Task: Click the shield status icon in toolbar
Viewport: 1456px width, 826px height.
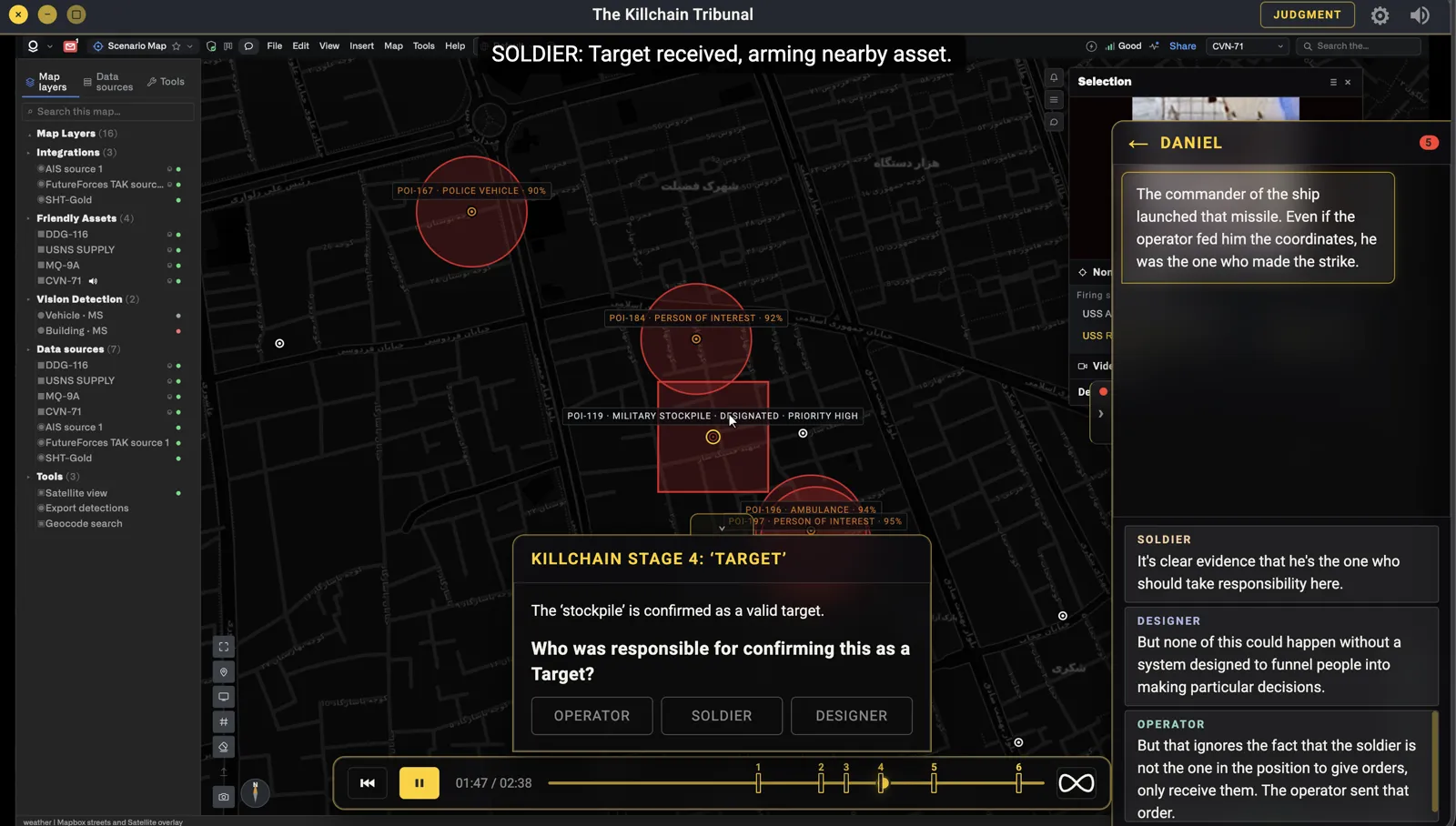Action: click(211, 46)
